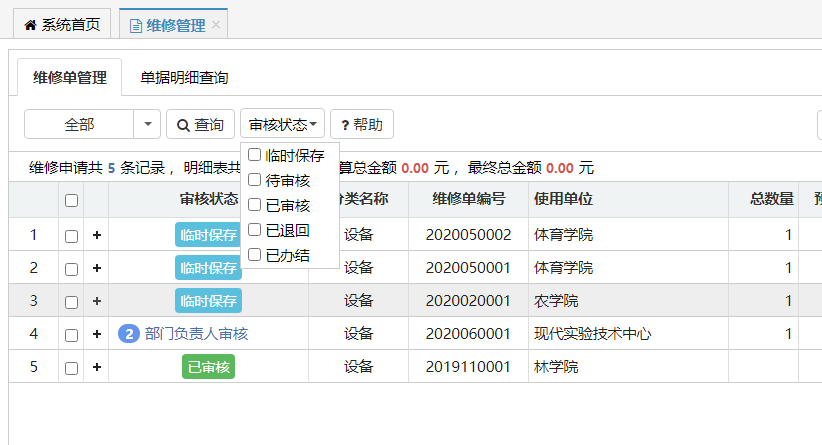The width and height of the screenshot is (822, 445).
Task: Switch to 系统首页 tab
Action: tap(61, 25)
